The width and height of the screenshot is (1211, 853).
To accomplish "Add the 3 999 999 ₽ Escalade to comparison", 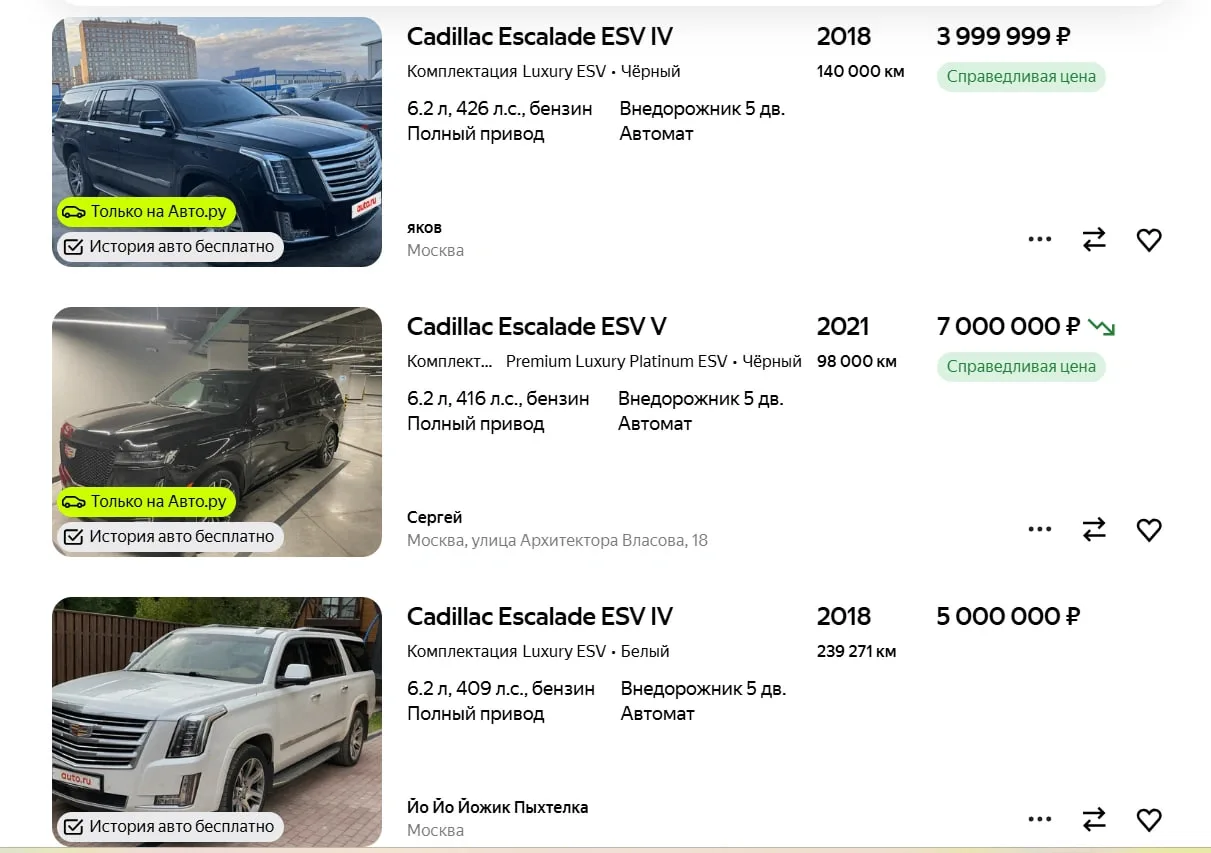I will (1094, 240).
